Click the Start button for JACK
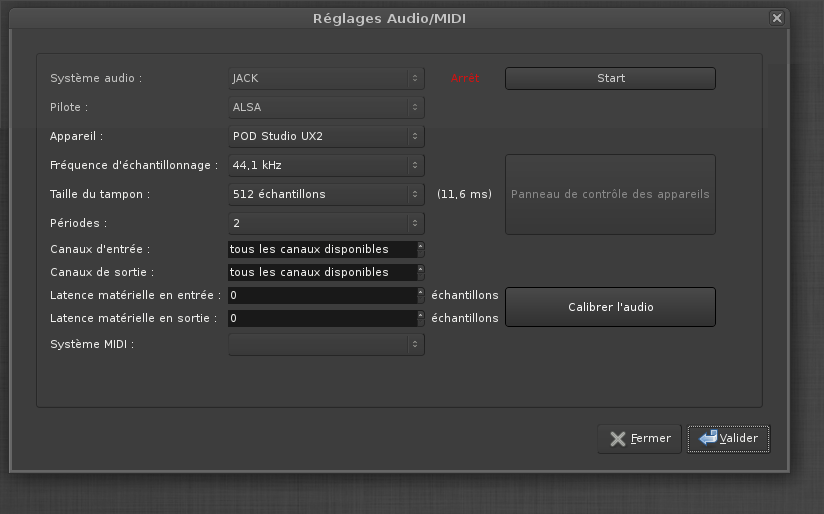Screen dimensions: 824x514 (x=610, y=78)
